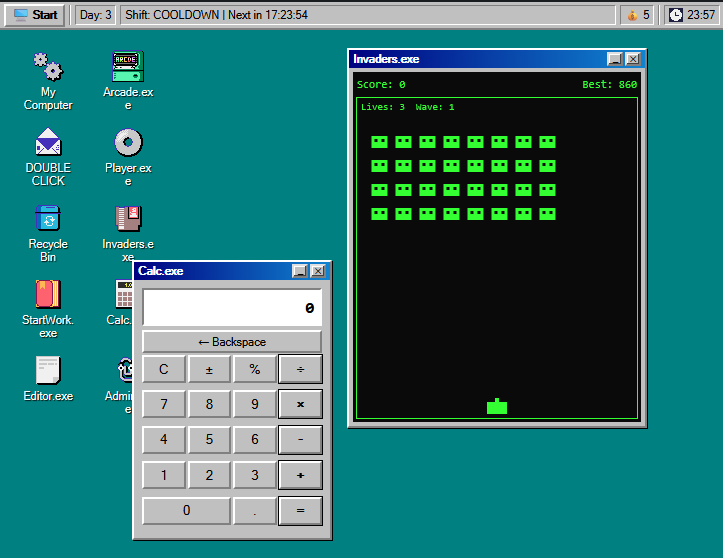Viewport: 723px width, 558px height.
Task: Click the Score: 0 text in Invaders
Action: pos(381,85)
